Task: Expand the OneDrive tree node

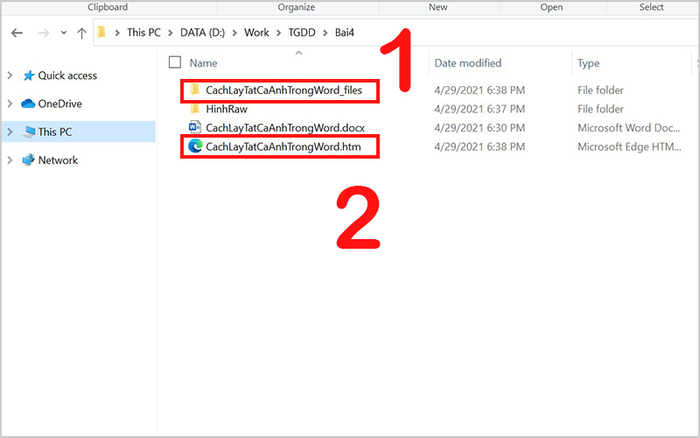Action: 10,104
